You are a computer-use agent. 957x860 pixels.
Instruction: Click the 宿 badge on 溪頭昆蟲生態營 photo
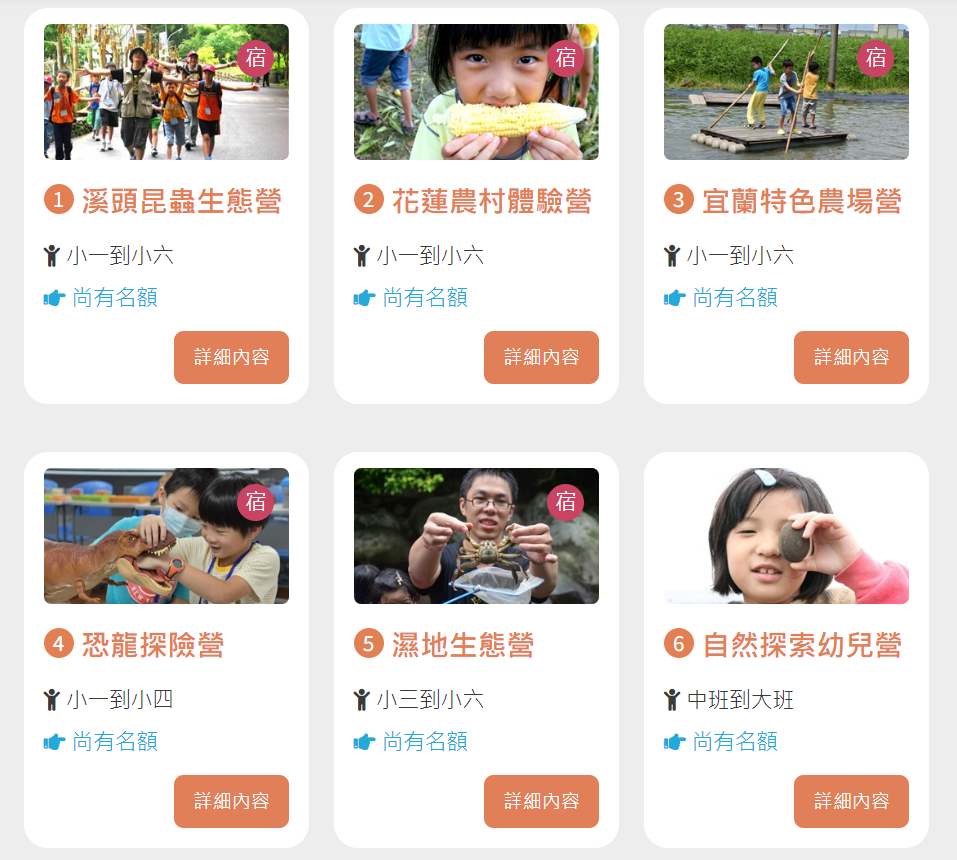[x=255, y=59]
